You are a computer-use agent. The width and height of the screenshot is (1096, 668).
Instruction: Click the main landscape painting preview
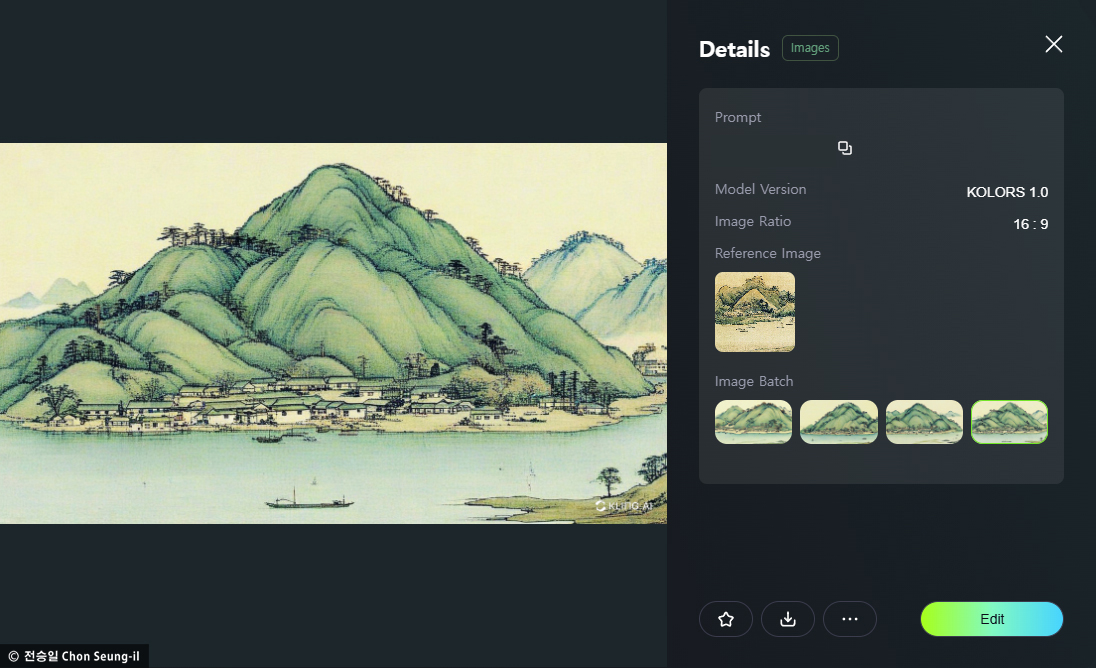[333, 333]
